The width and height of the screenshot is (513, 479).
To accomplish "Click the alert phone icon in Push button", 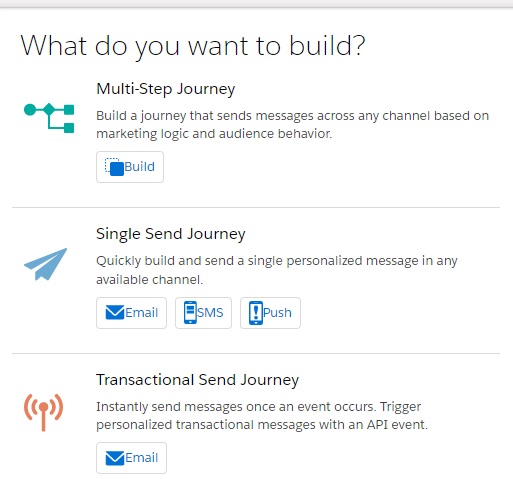I will click(x=256, y=313).
